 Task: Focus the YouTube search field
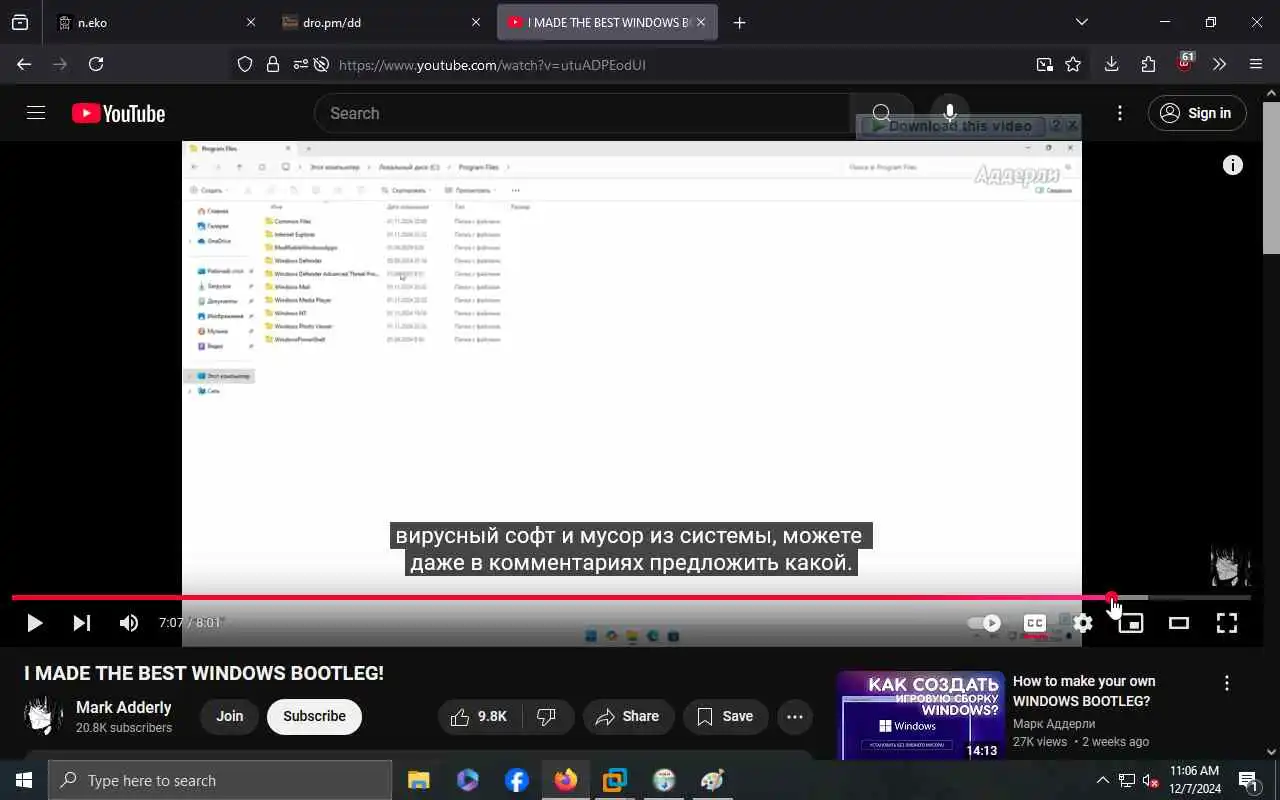582,113
